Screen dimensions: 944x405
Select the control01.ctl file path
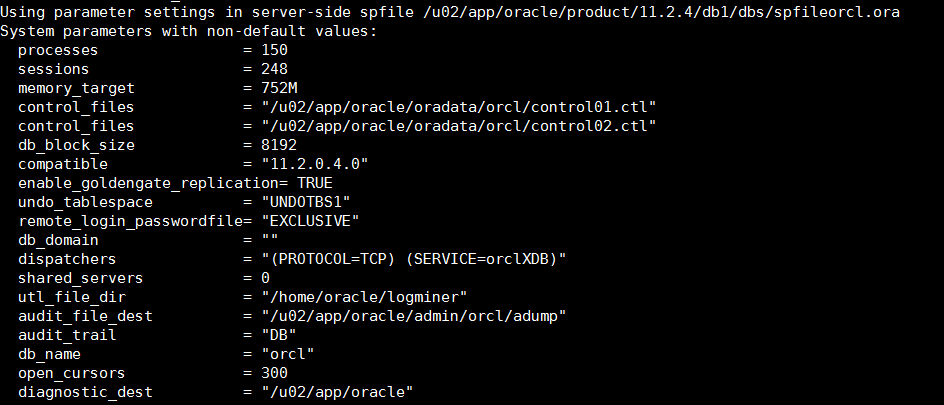pyautogui.click(x=458, y=106)
